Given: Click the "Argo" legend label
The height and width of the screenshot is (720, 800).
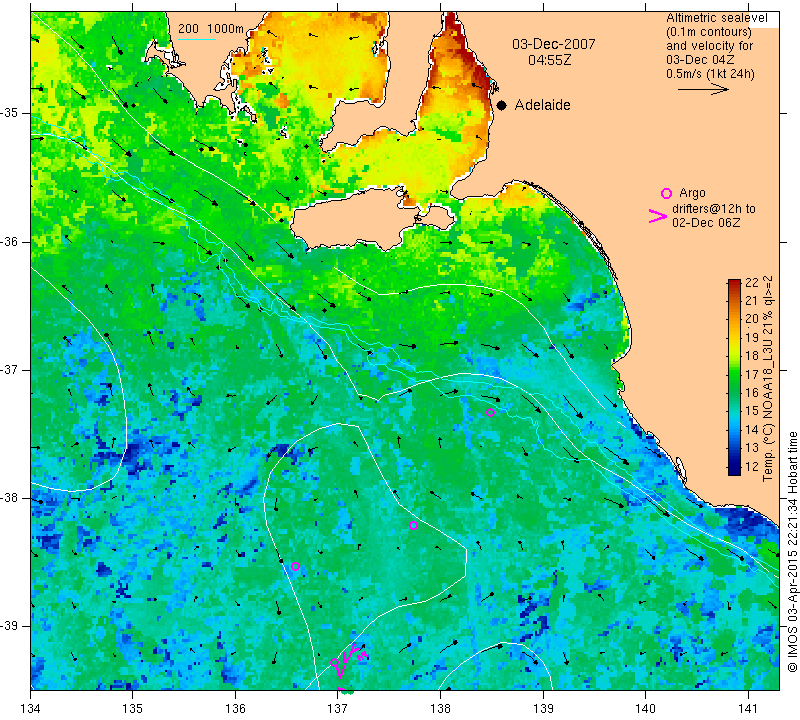Looking at the screenshot, I should pos(692,193).
